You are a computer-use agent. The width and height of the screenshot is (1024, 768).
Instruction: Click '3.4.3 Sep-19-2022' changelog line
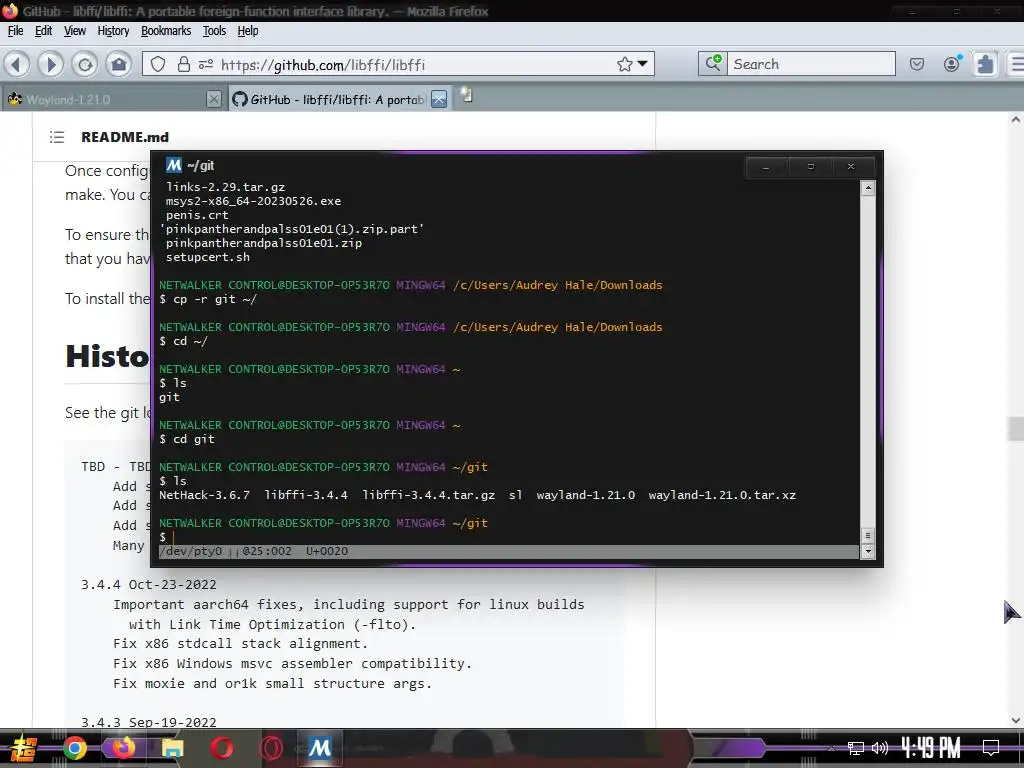148,722
